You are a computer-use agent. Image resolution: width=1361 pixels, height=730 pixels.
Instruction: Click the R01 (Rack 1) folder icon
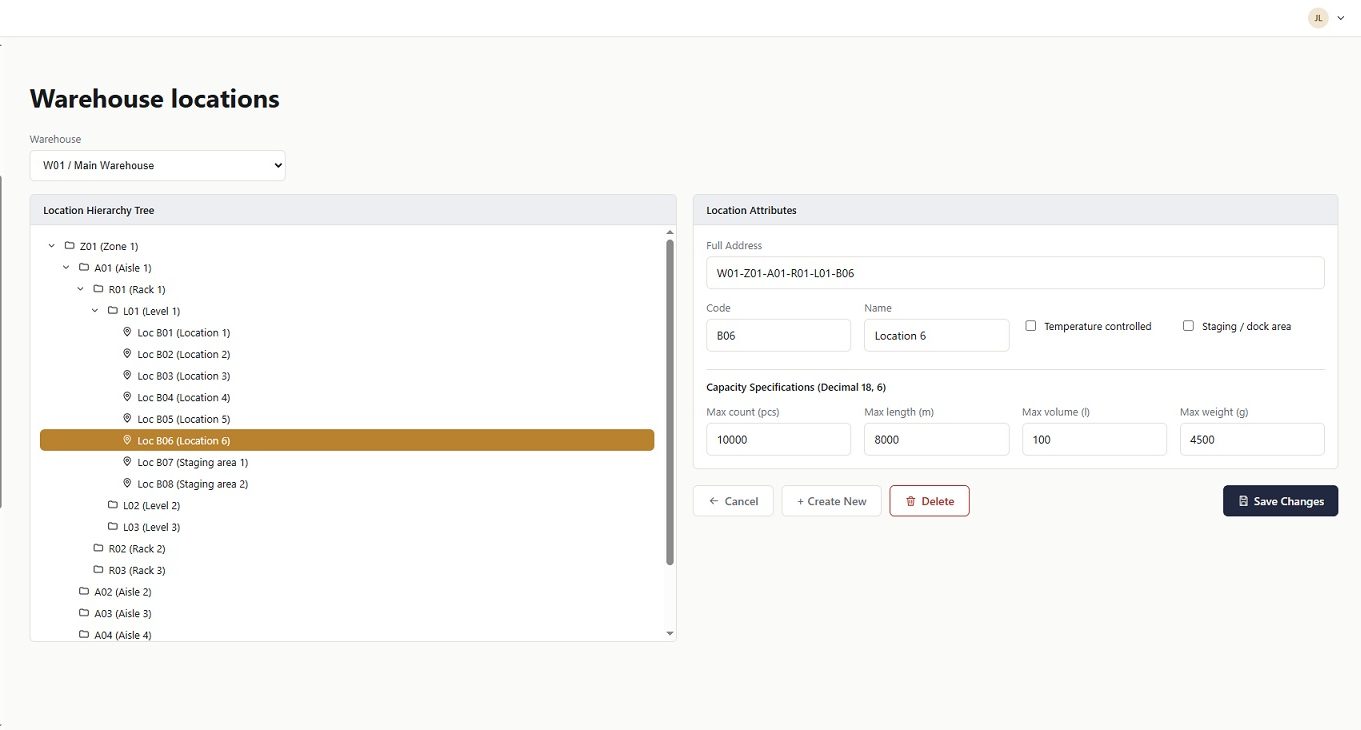[x=98, y=289]
